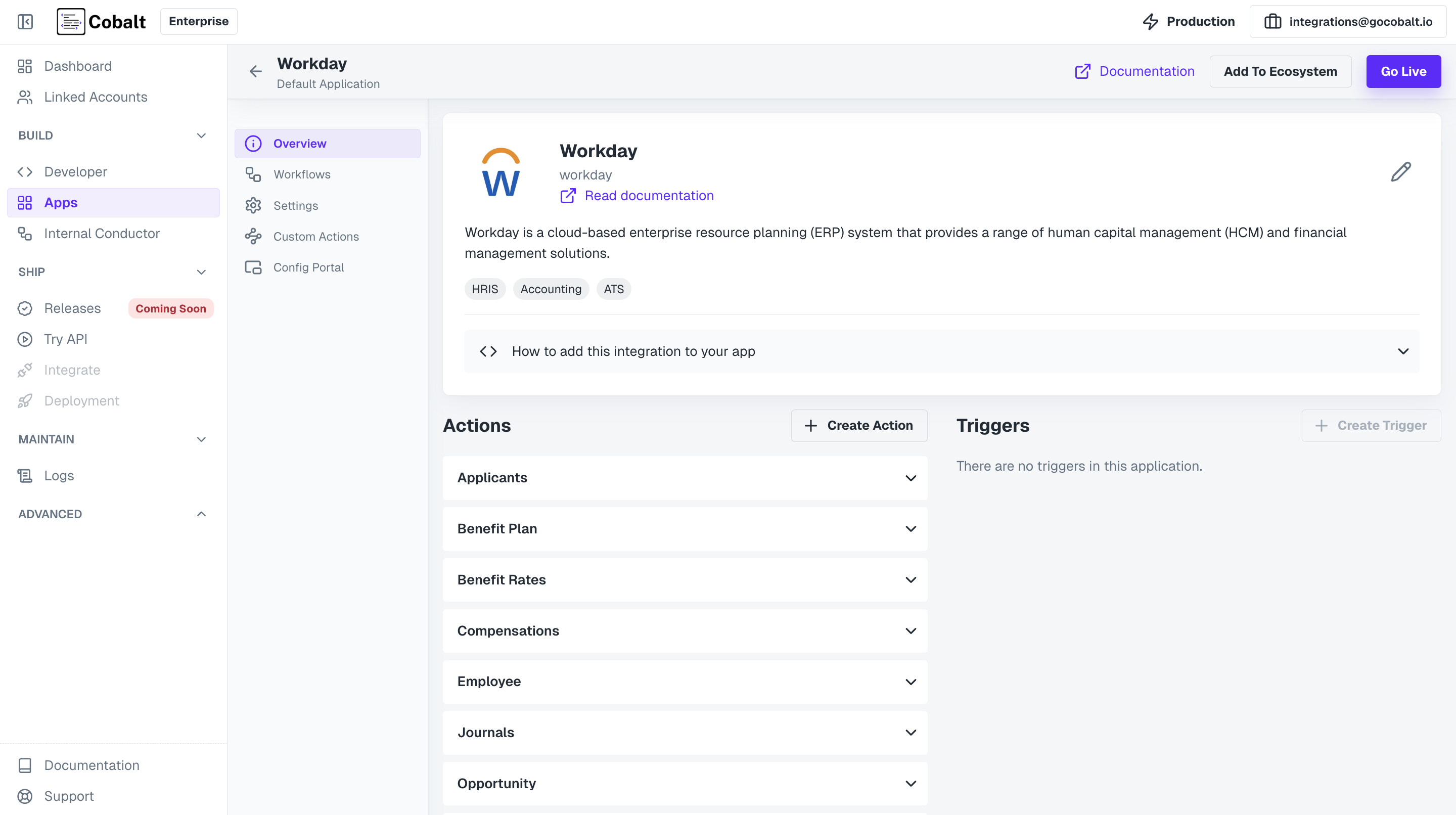This screenshot has height=815, width=1456.
Task: Open the Settings tab for Workday
Action: point(296,205)
